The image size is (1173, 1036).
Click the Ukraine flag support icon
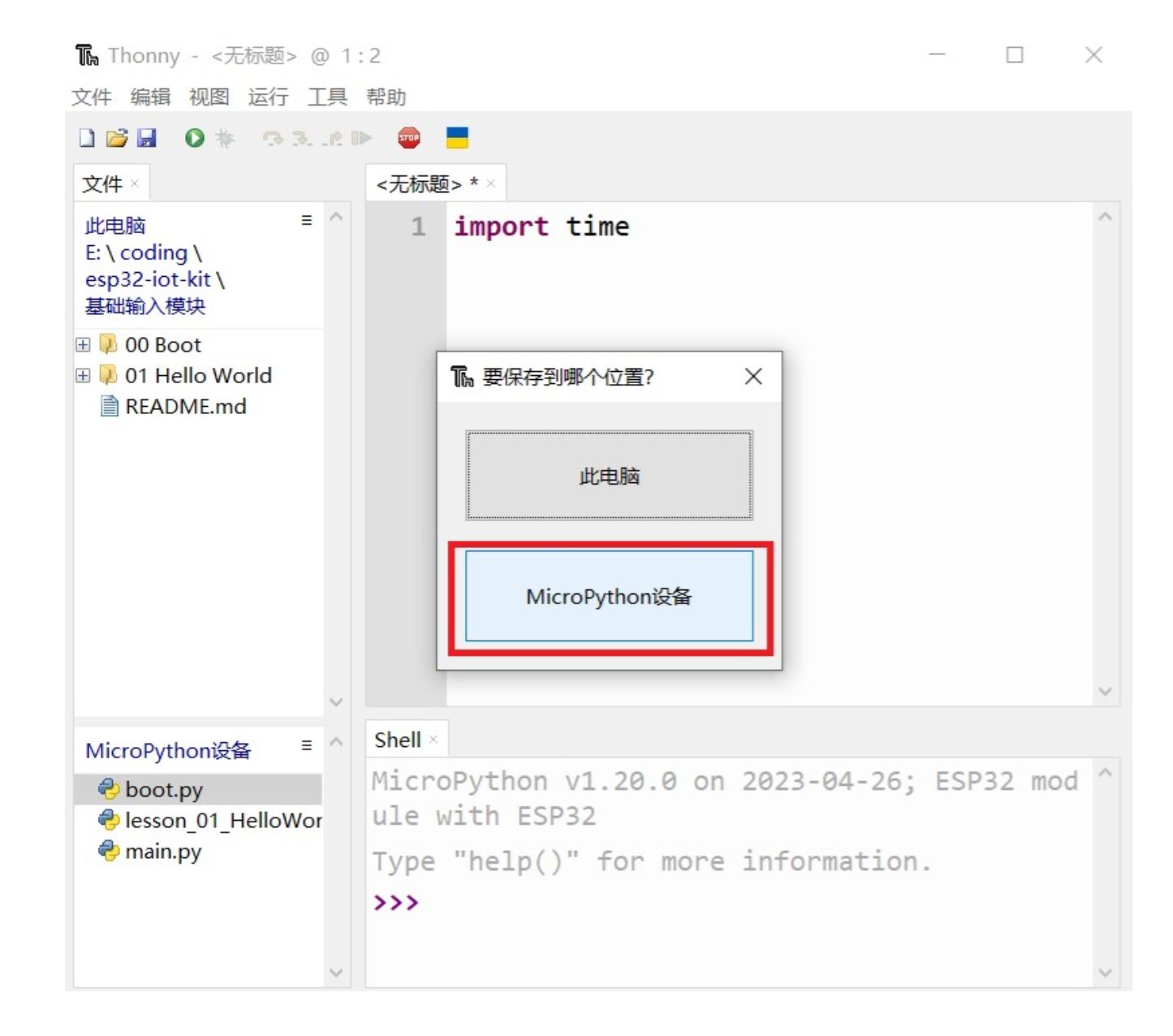click(x=459, y=138)
